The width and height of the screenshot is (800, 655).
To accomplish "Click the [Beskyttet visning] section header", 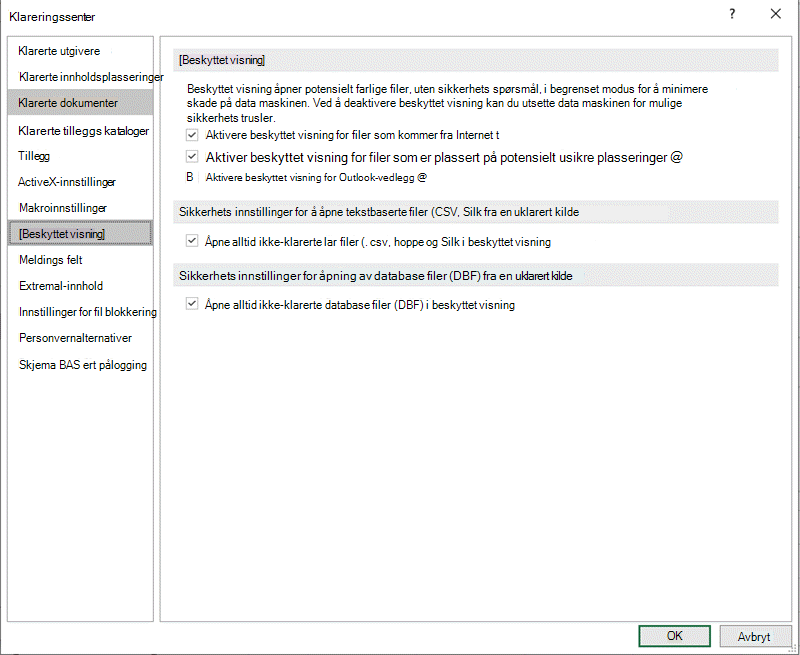I will coord(476,60).
